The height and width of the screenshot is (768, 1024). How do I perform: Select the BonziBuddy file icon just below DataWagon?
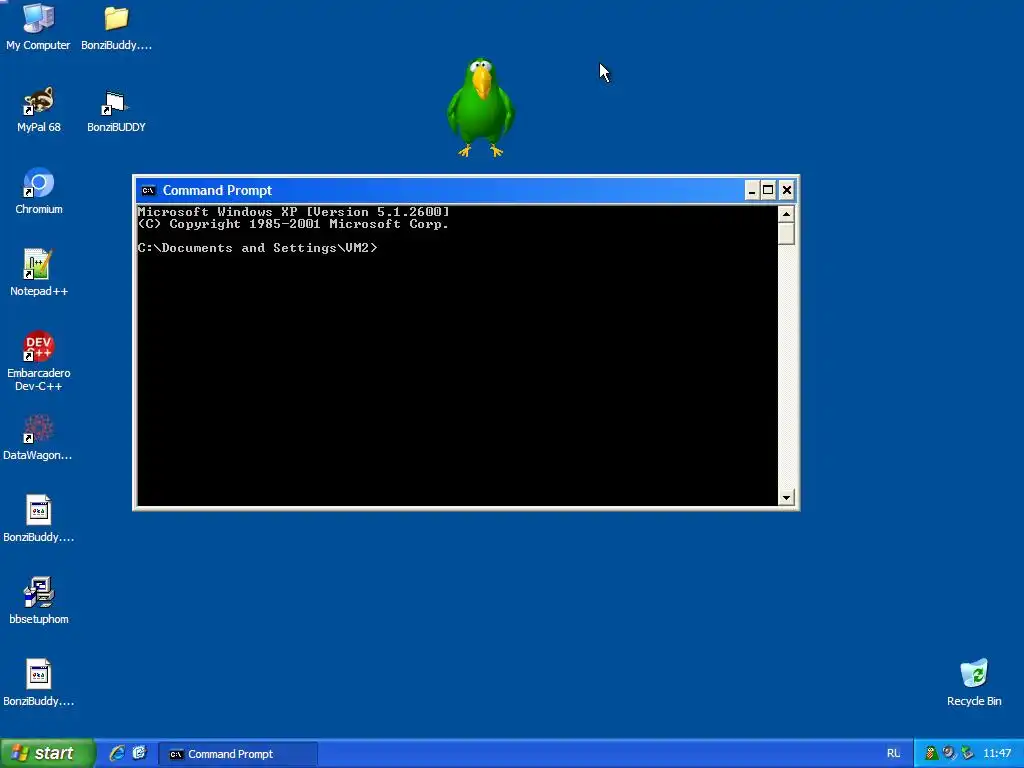39,519
